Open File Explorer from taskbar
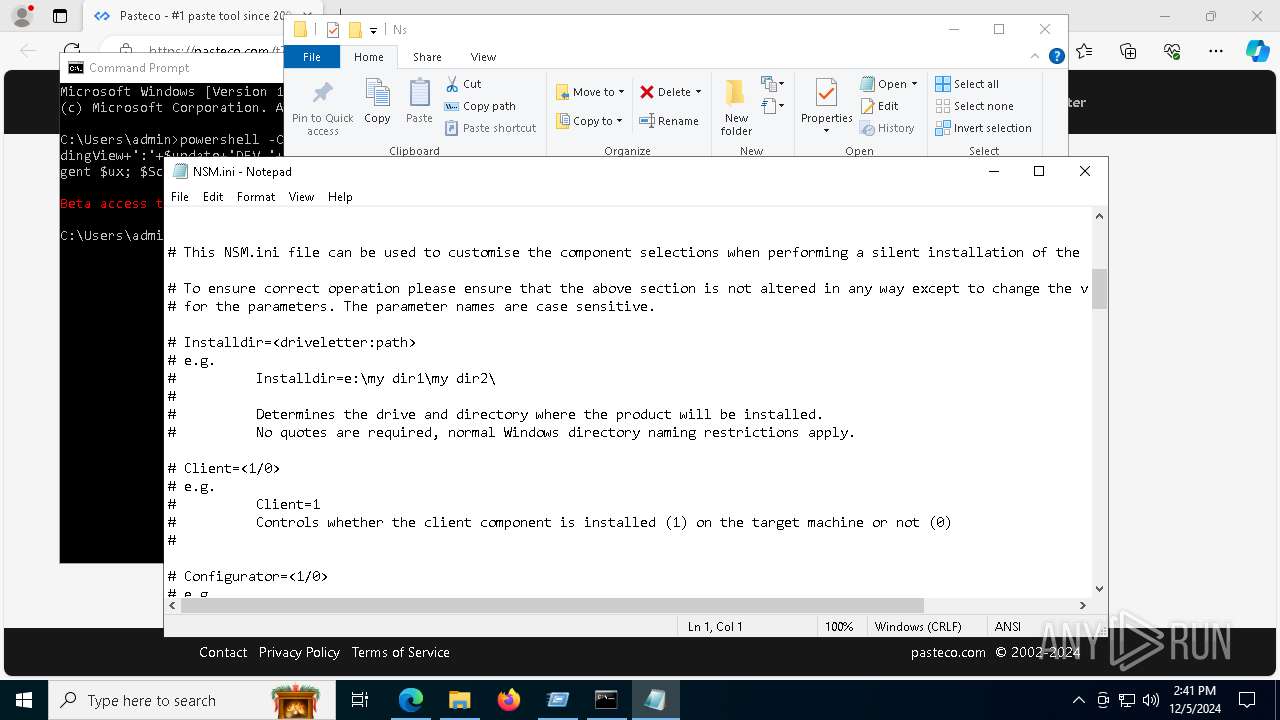 click(x=460, y=700)
